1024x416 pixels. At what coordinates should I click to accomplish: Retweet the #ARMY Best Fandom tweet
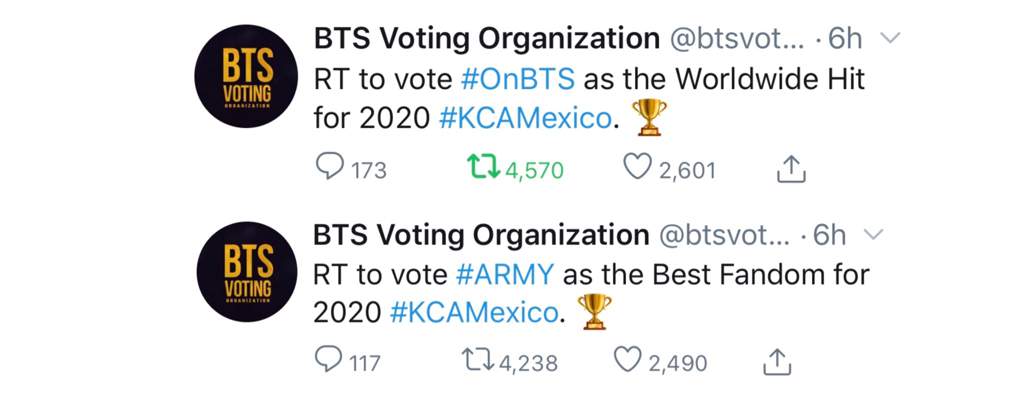click(x=509, y=361)
